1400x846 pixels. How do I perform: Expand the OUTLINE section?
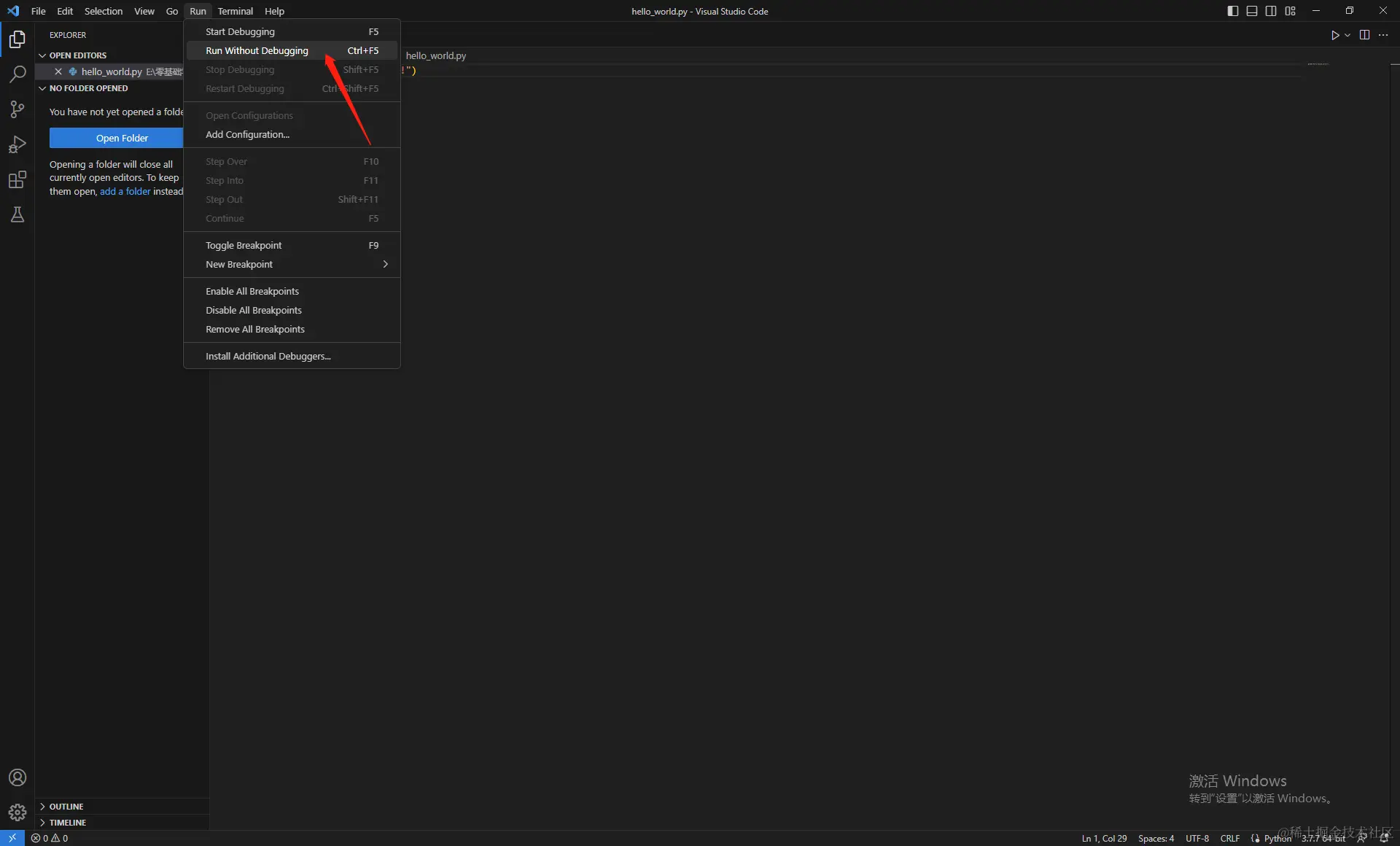click(x=66, y=807)
